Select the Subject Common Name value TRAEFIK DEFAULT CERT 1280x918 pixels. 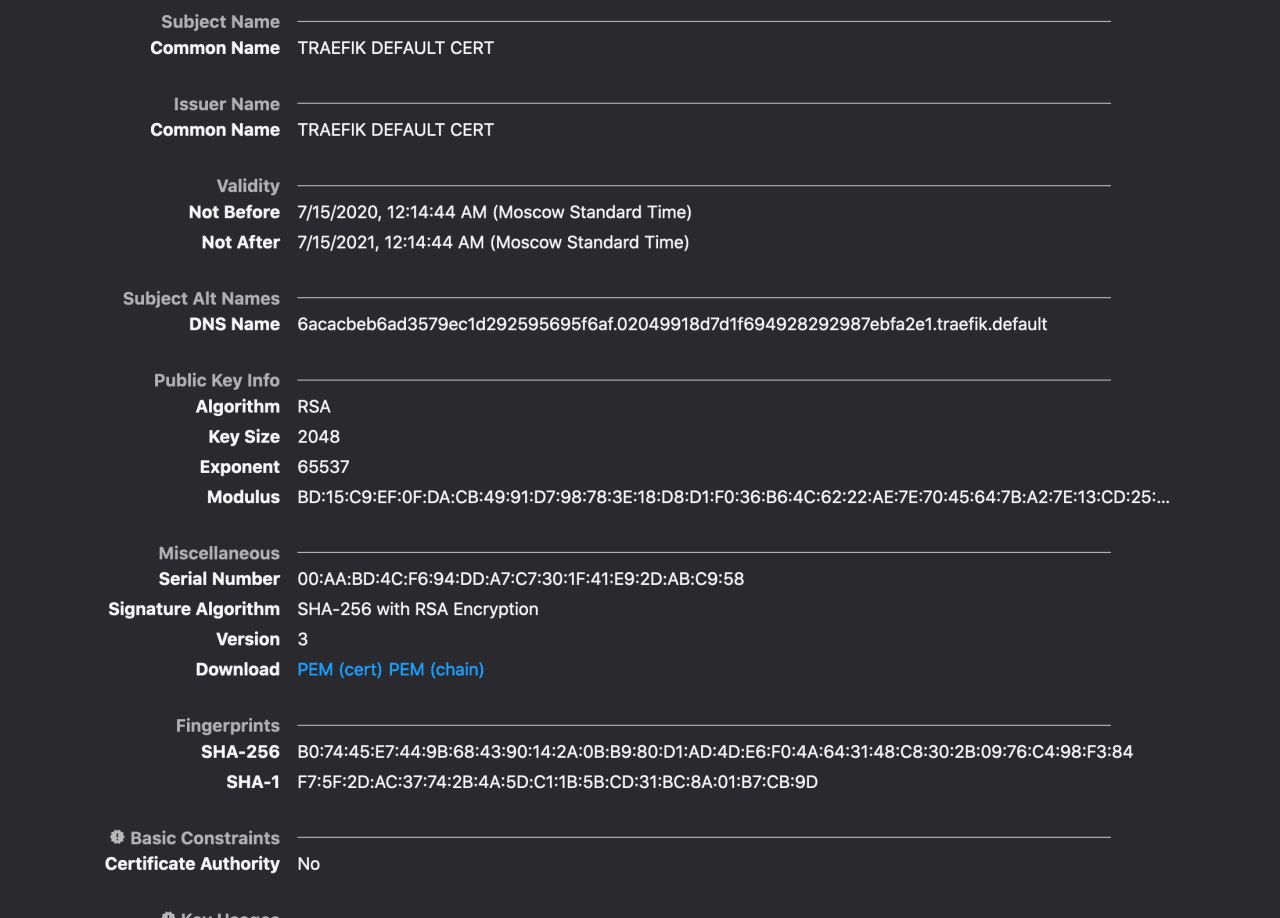[396, 48]
